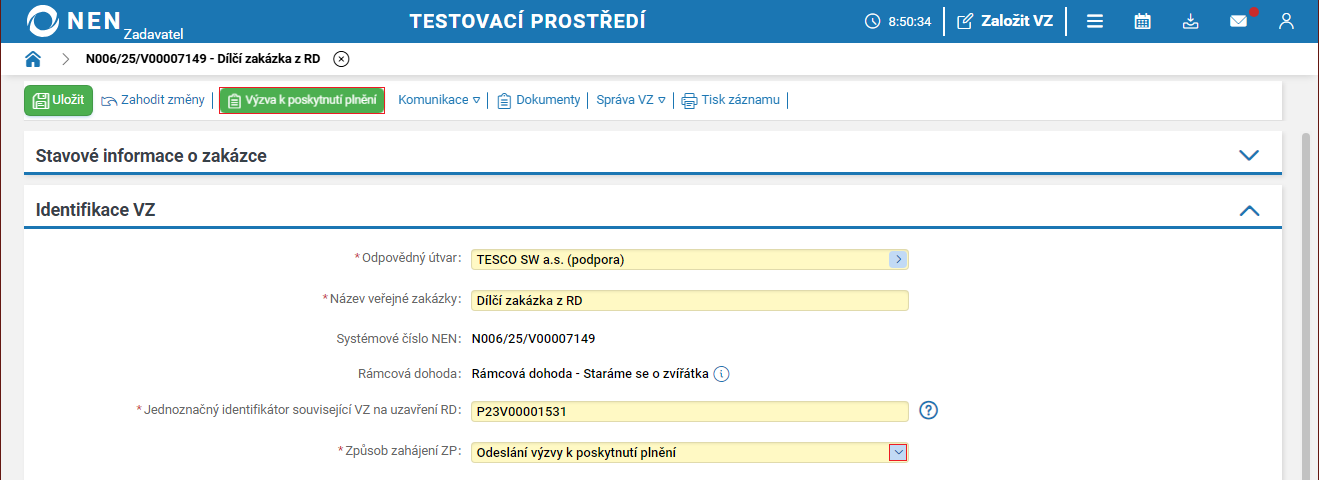This screenshot has height=480, width=1319.
Task: Click the TESTOVACÍ PROSTŘEDÍ header title
Action: point(528,21)
